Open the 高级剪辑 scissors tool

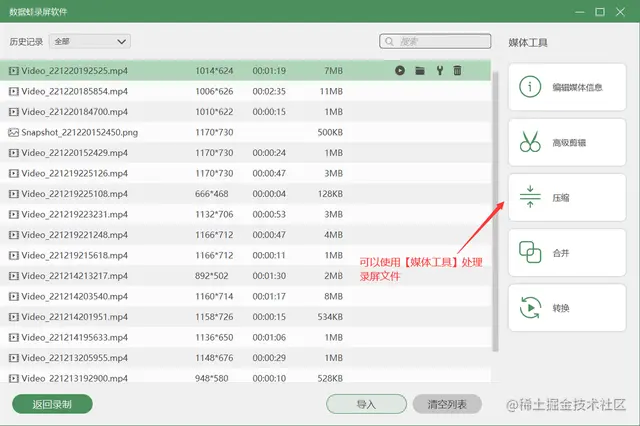[567, 142]
